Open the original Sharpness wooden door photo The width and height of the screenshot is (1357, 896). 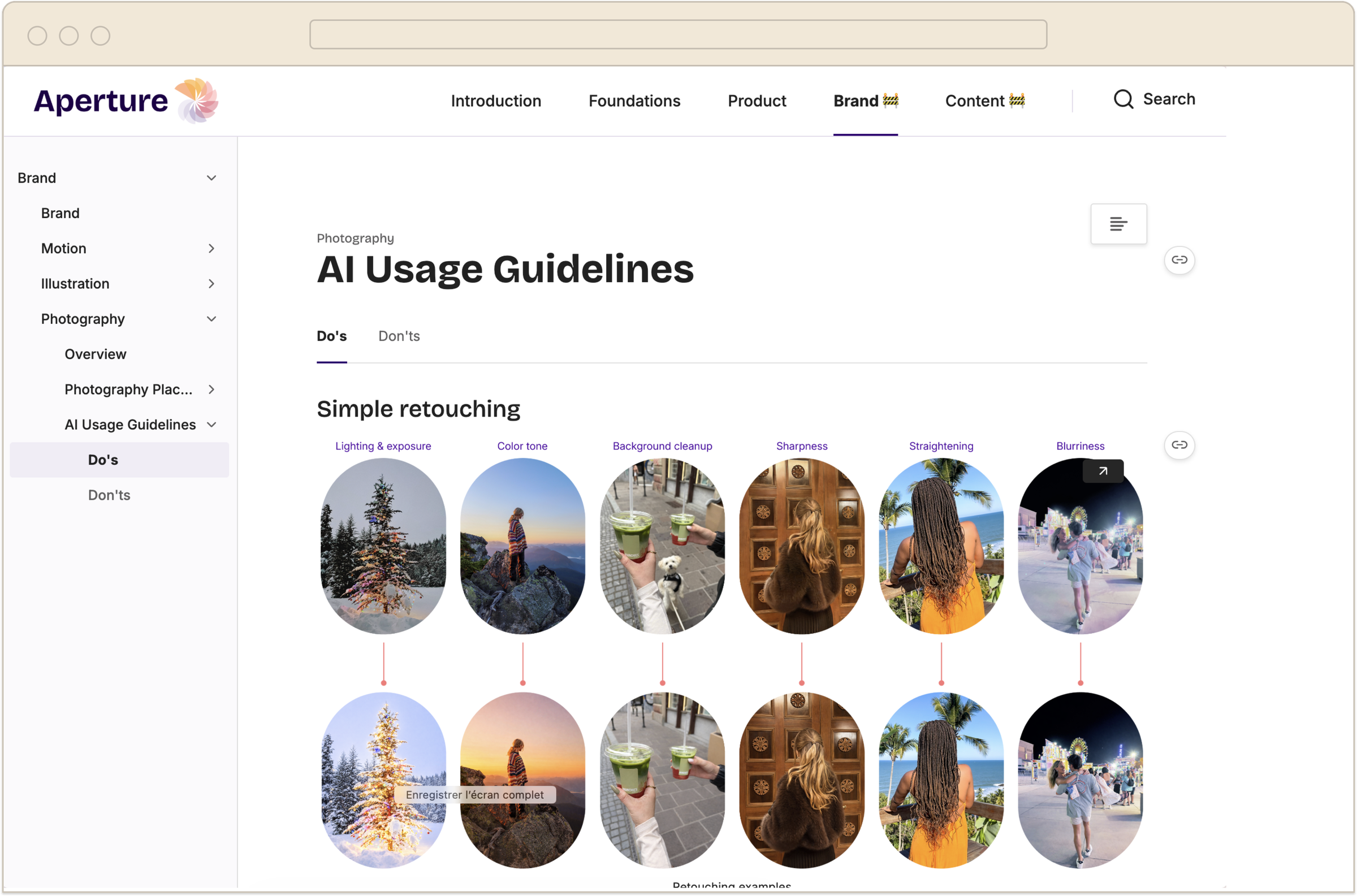[x=802, y=546]
